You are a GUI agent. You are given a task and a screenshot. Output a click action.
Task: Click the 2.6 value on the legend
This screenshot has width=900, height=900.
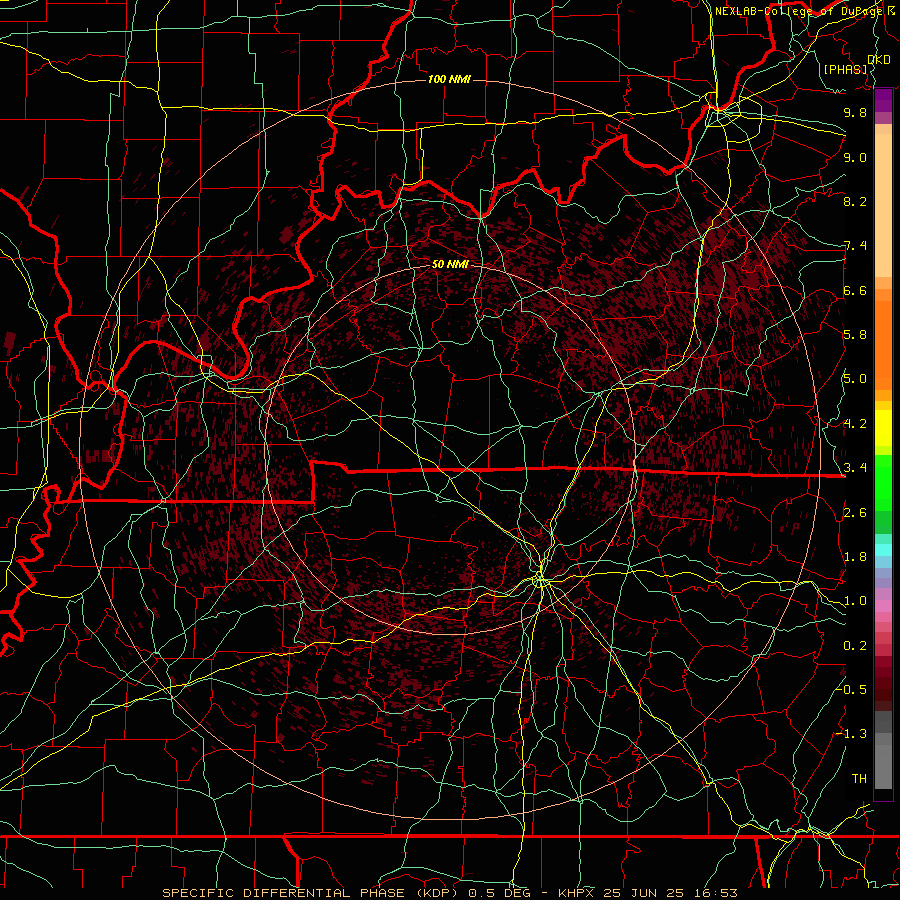[855, 513]
